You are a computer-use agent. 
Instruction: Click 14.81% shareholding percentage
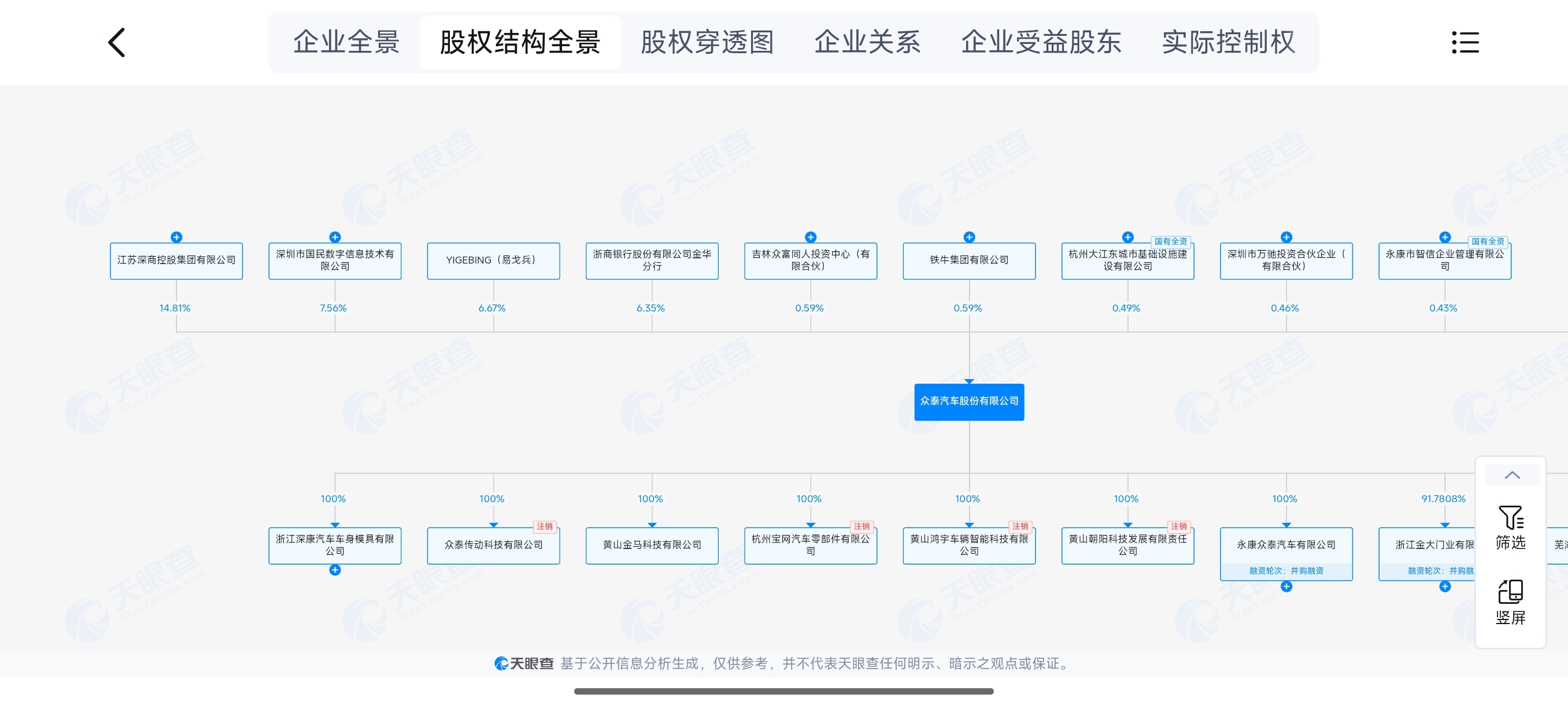point(175,309)
